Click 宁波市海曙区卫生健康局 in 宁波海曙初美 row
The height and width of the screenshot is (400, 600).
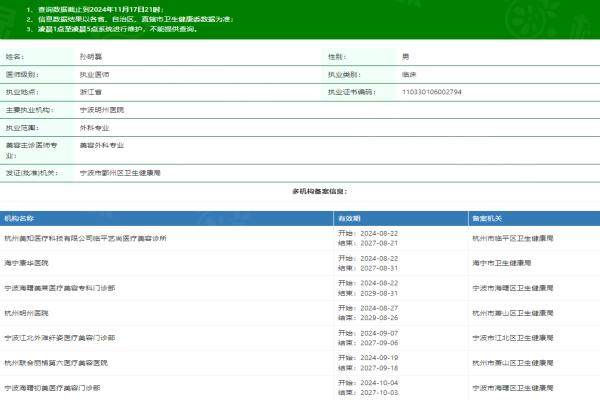pyautogui.click(x=513, y=388)
